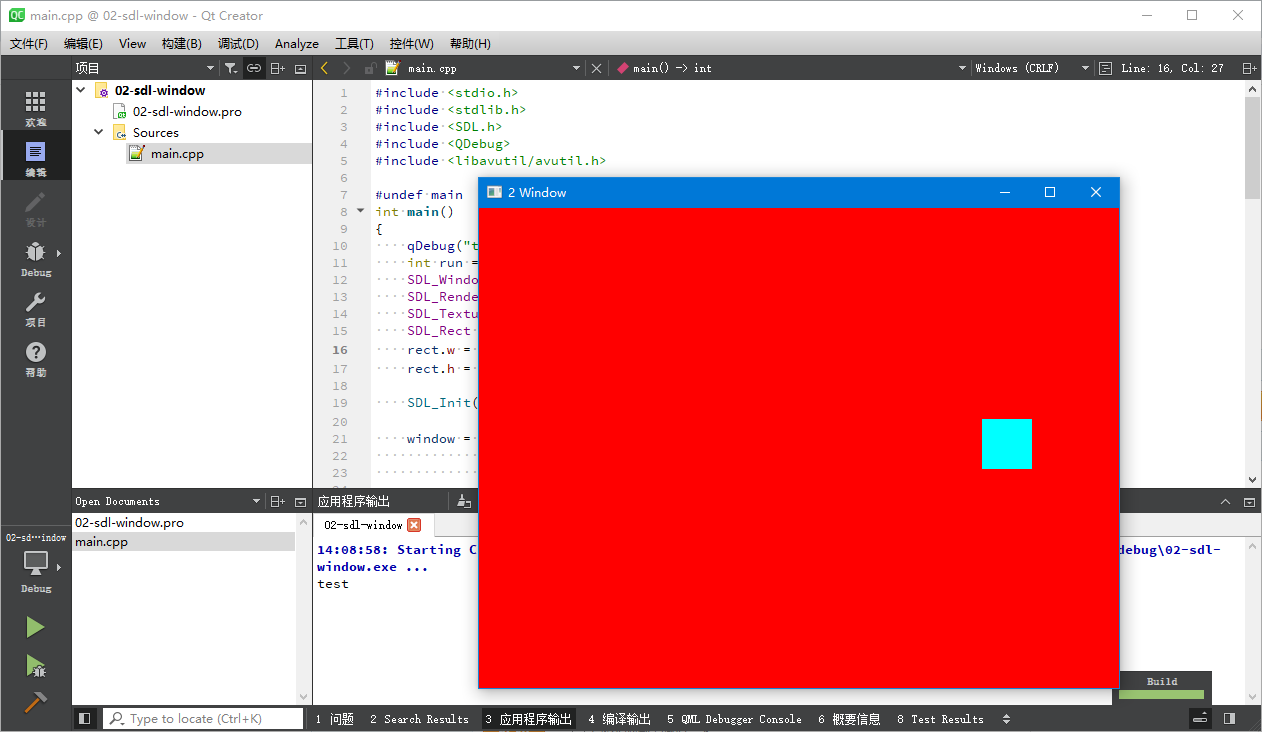Close the Open Documents panel

300,501
